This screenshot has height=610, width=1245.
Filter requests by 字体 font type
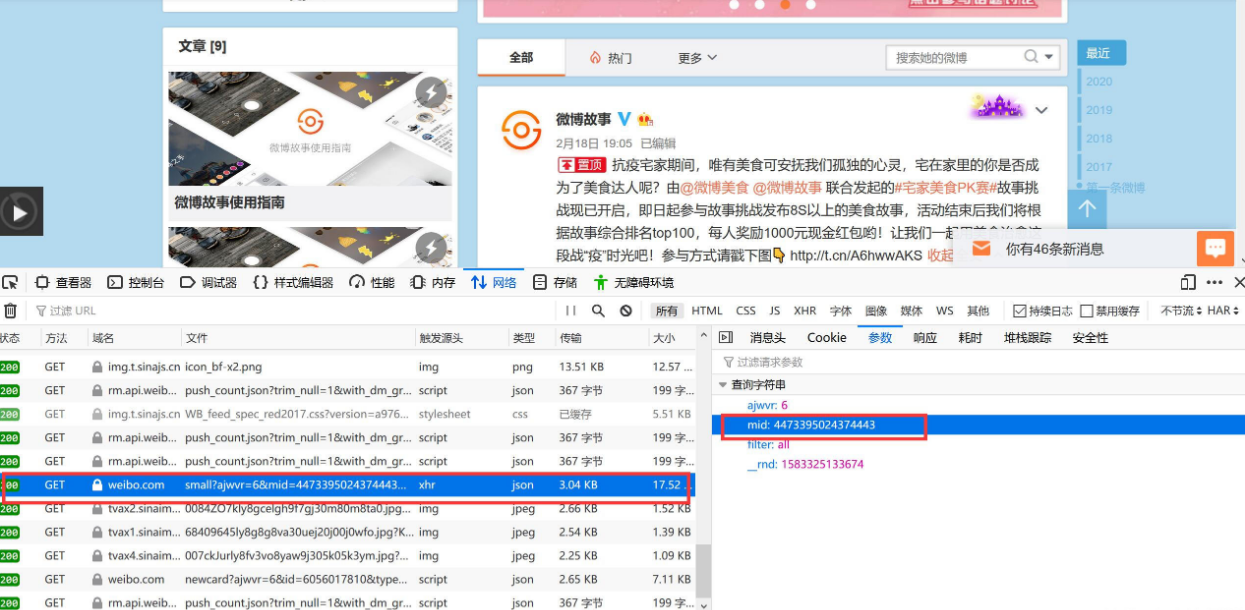(x=841, y=311)
